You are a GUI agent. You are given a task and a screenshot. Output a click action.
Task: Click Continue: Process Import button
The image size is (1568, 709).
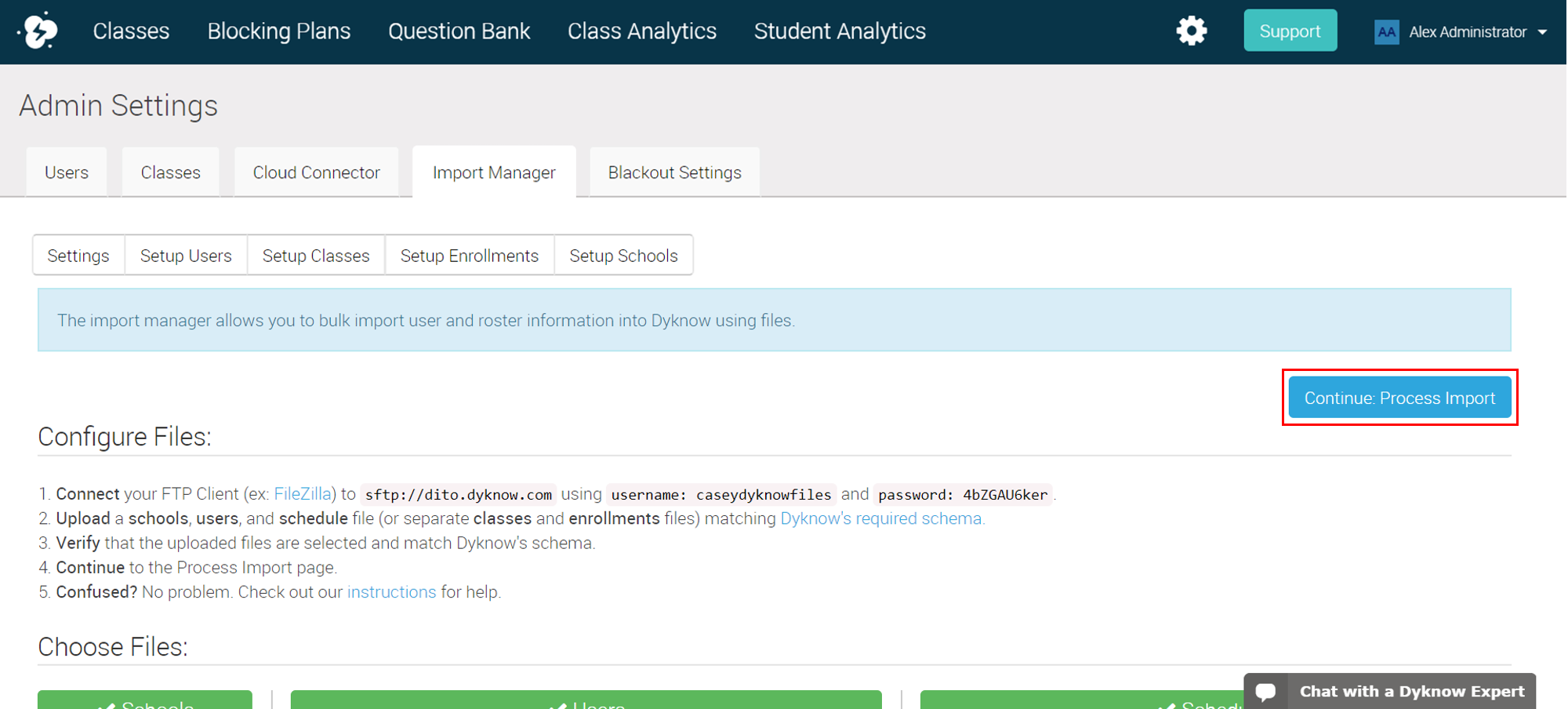[x=1399, y=398]
